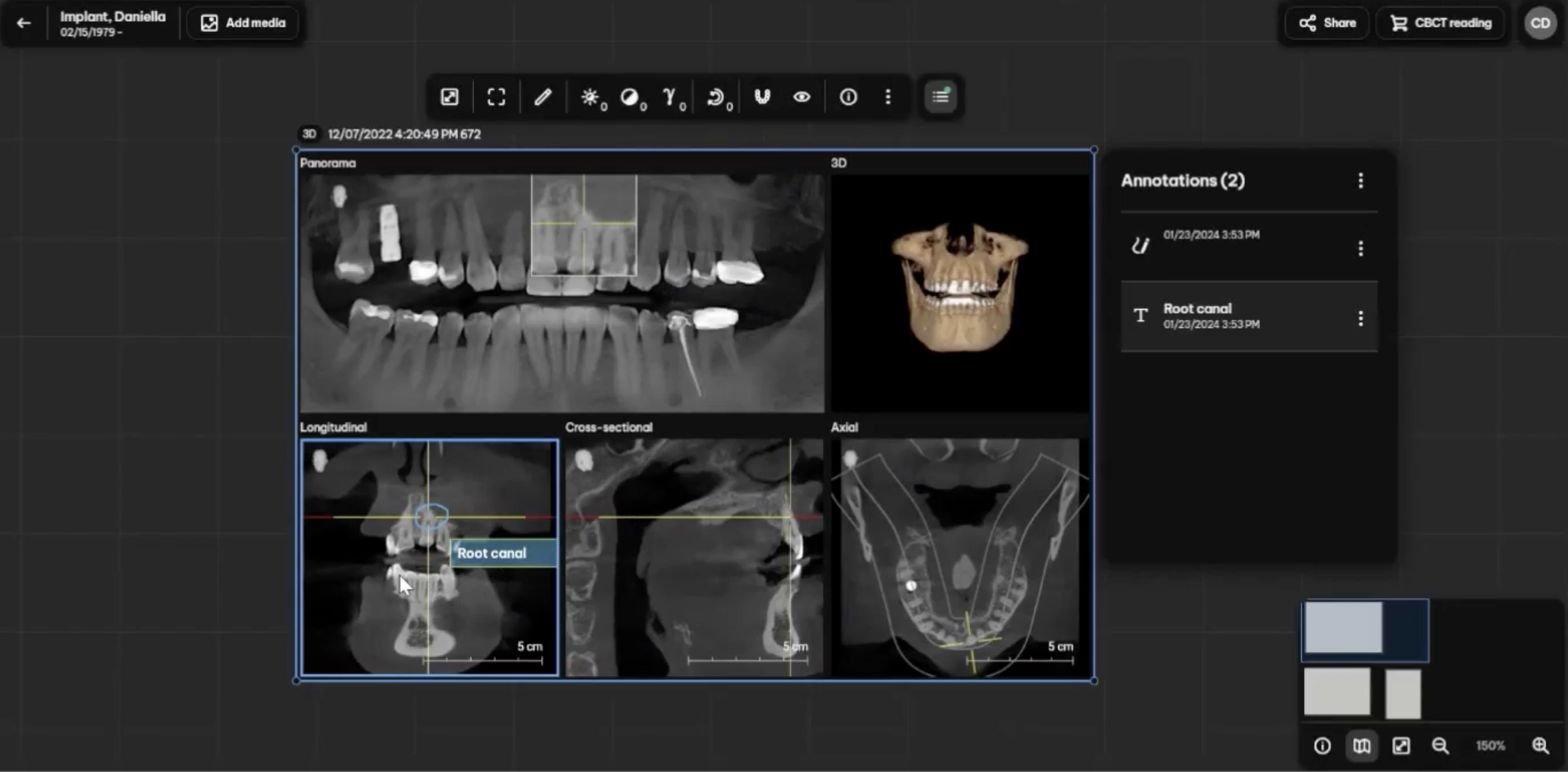Select the Pencil annotation tool
The height and width of the screenshot is (772, 1568).
click(x=543, y=96)
